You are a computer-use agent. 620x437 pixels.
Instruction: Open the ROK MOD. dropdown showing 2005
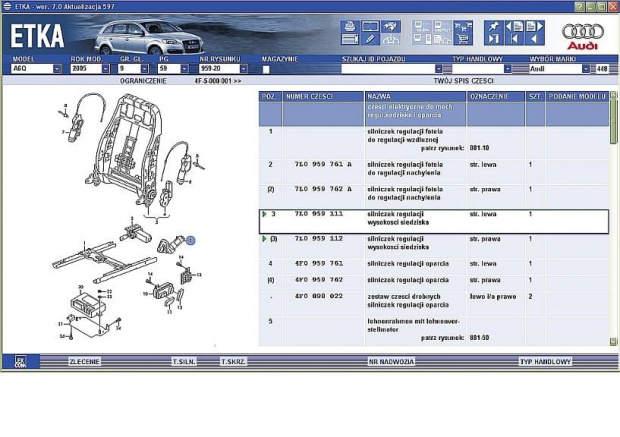106,69
